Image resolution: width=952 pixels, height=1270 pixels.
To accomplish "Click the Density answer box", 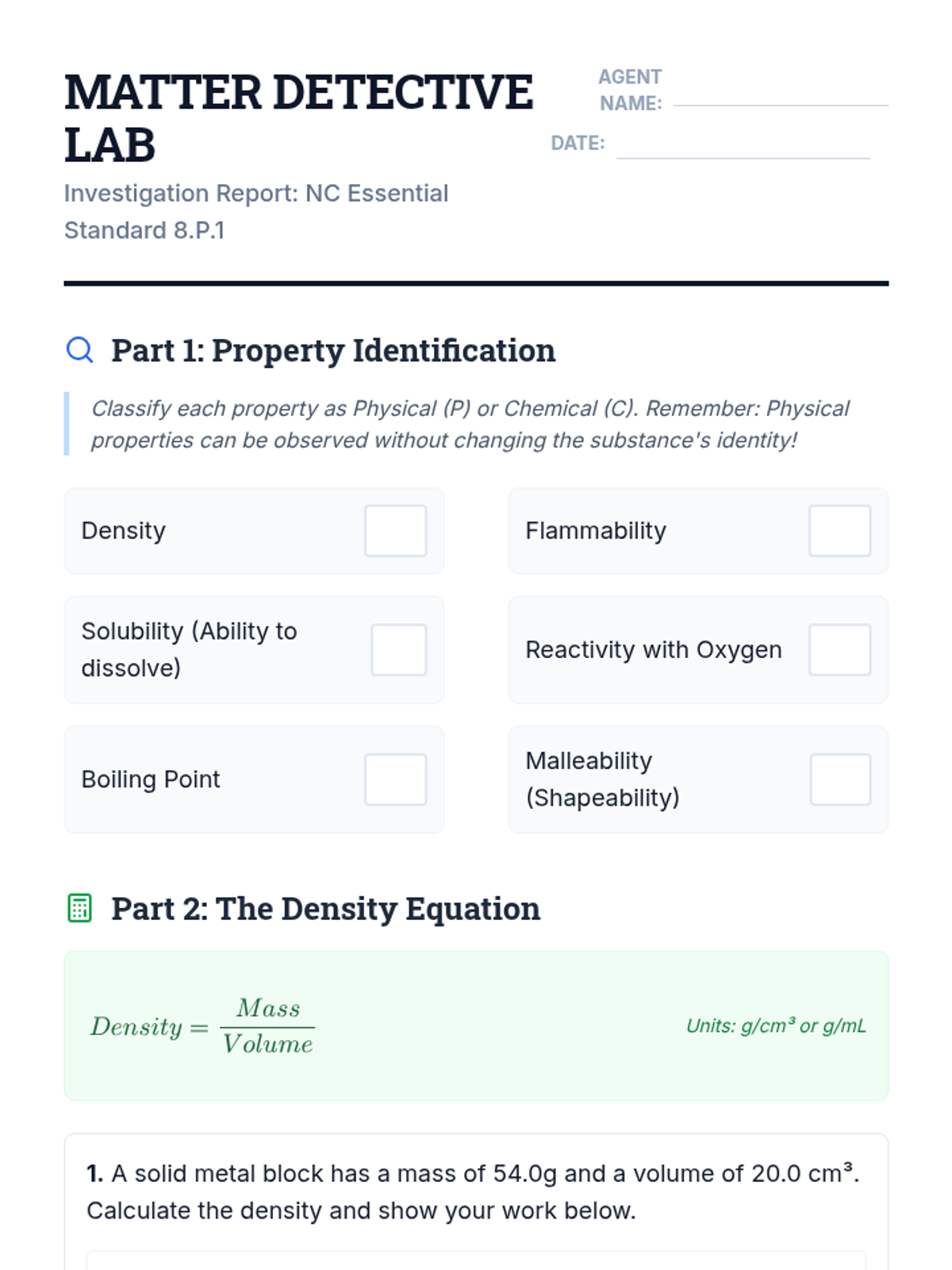I will (x=395, y=530).
